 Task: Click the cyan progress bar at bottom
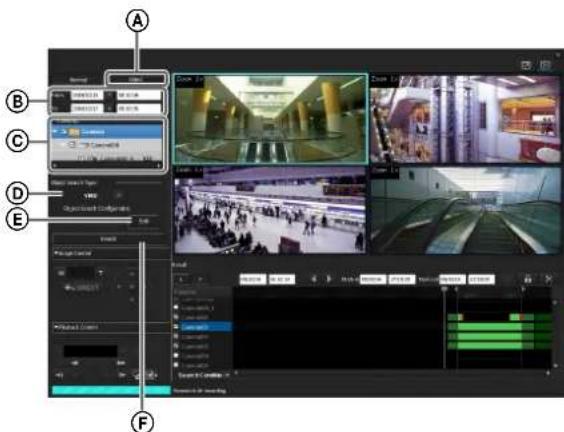click(x=111, y=391)
